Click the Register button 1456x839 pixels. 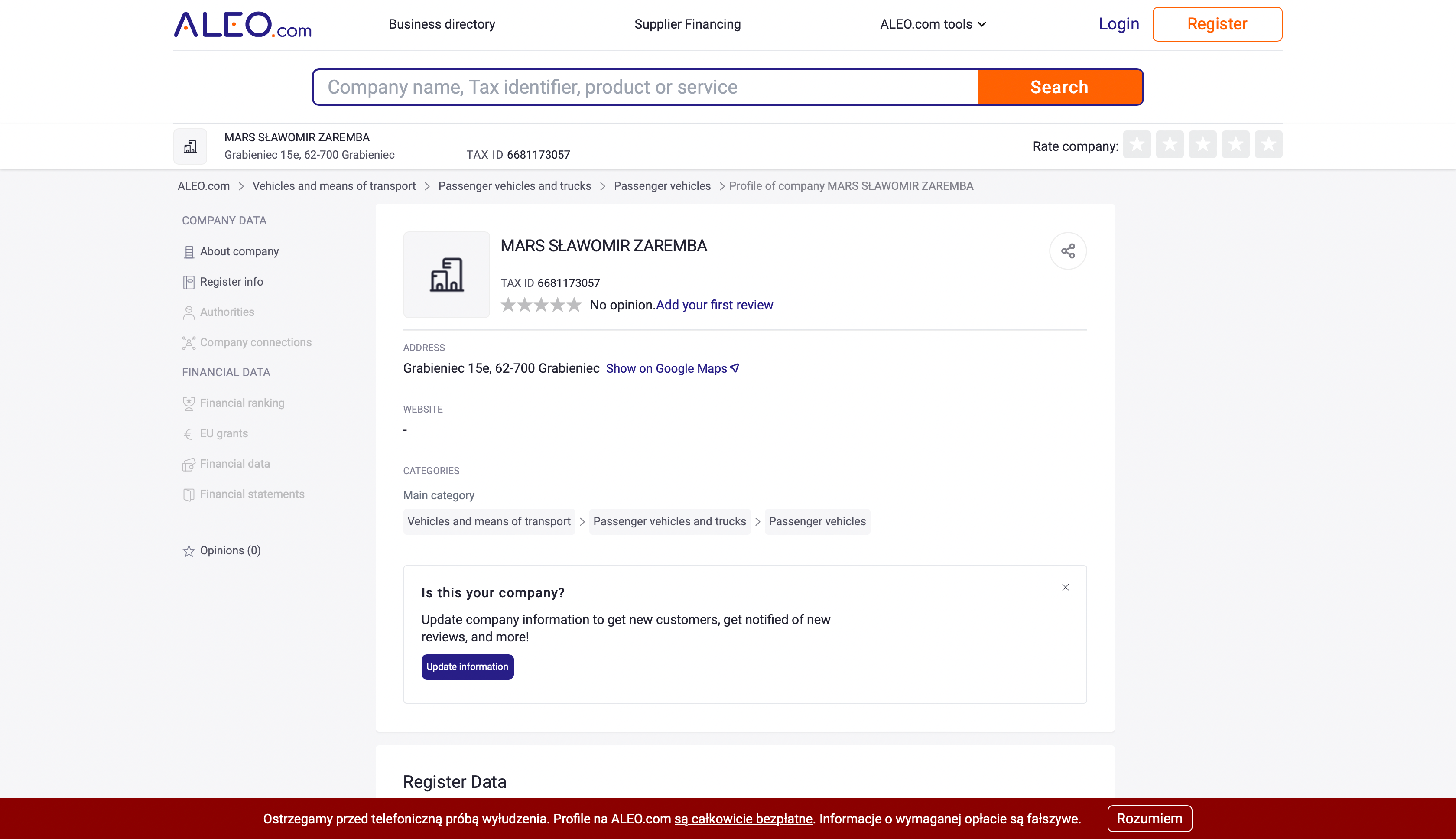tap(1217, 24)
